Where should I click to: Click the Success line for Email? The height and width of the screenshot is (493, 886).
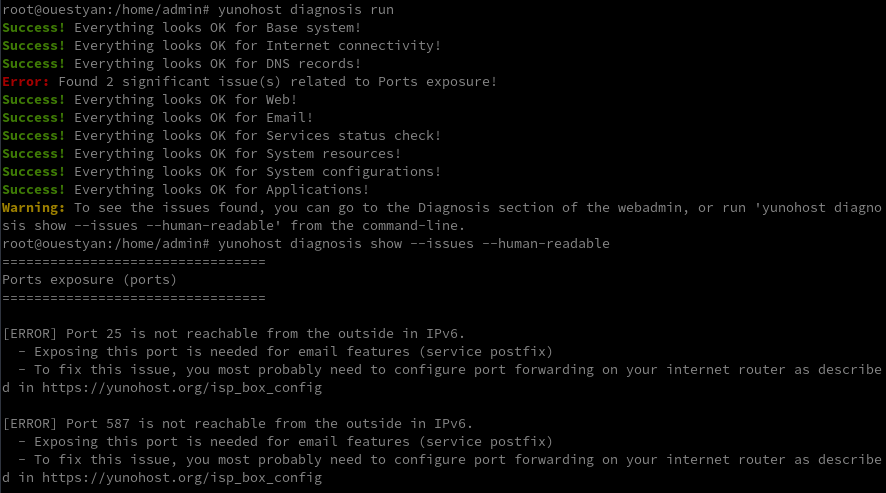[157, 118]
